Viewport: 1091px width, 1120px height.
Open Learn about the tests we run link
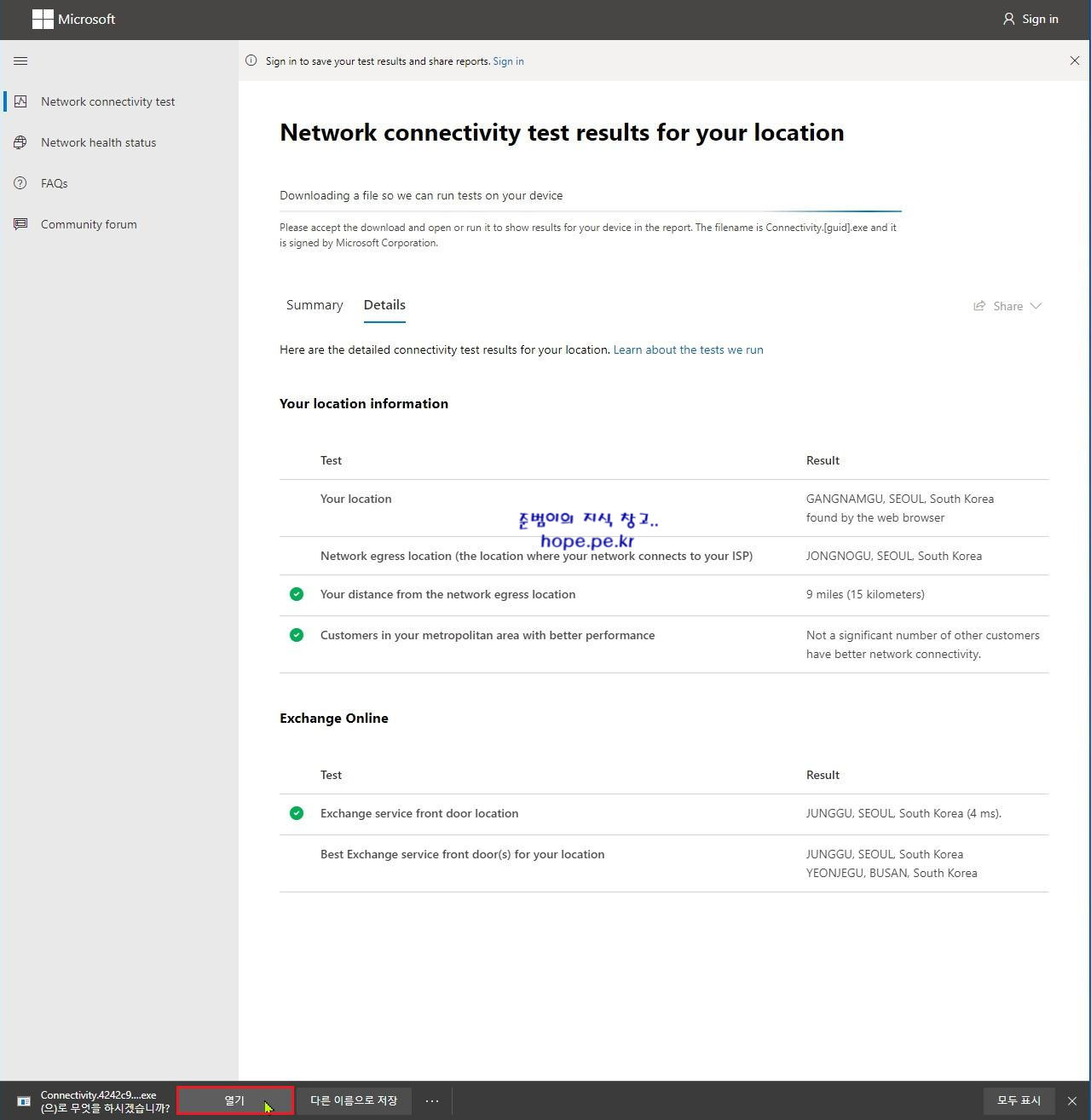point(688,349)
